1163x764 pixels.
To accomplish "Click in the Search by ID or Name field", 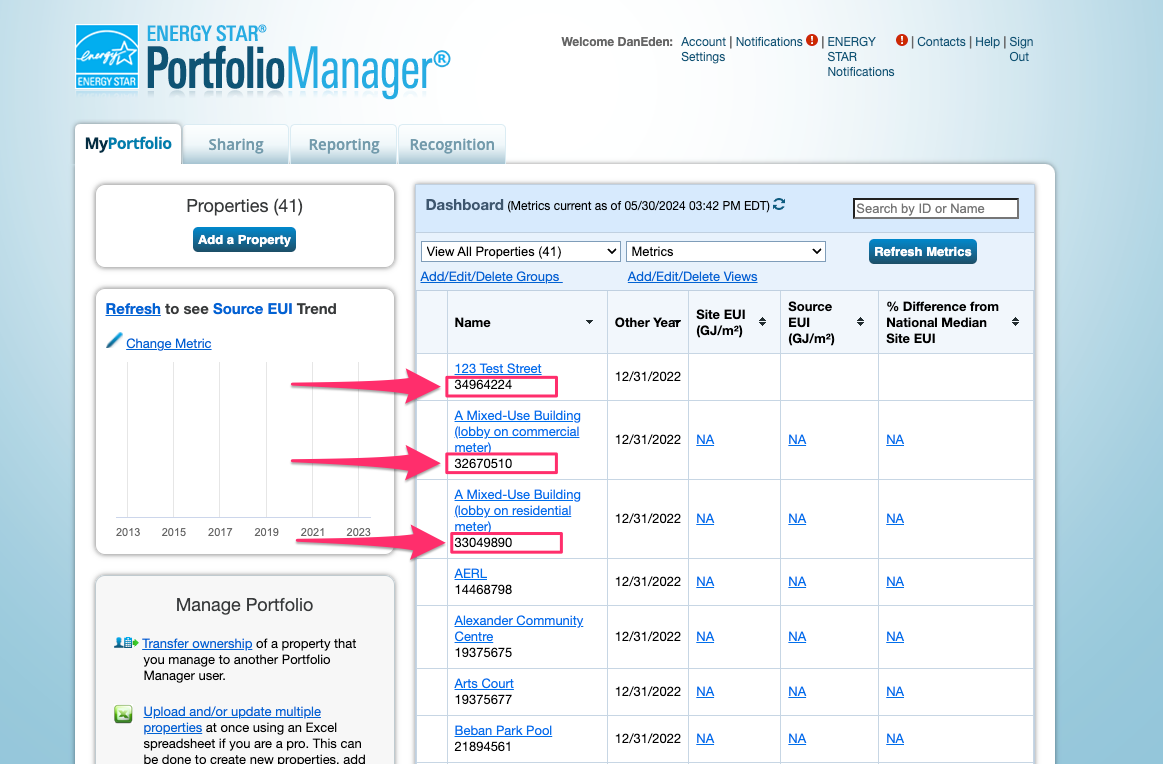I will coord(936,208).
